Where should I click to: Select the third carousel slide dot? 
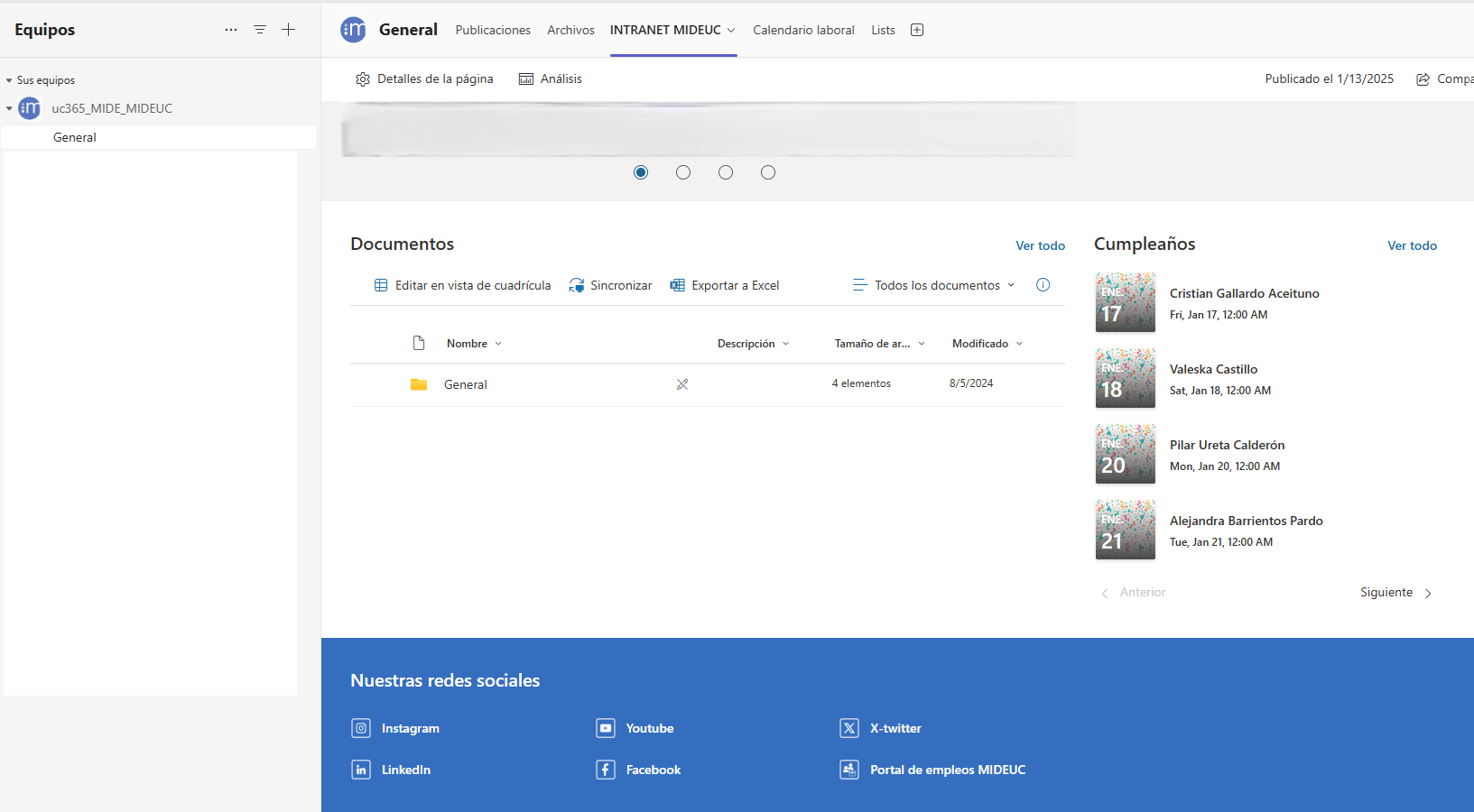tap(726, 172)
